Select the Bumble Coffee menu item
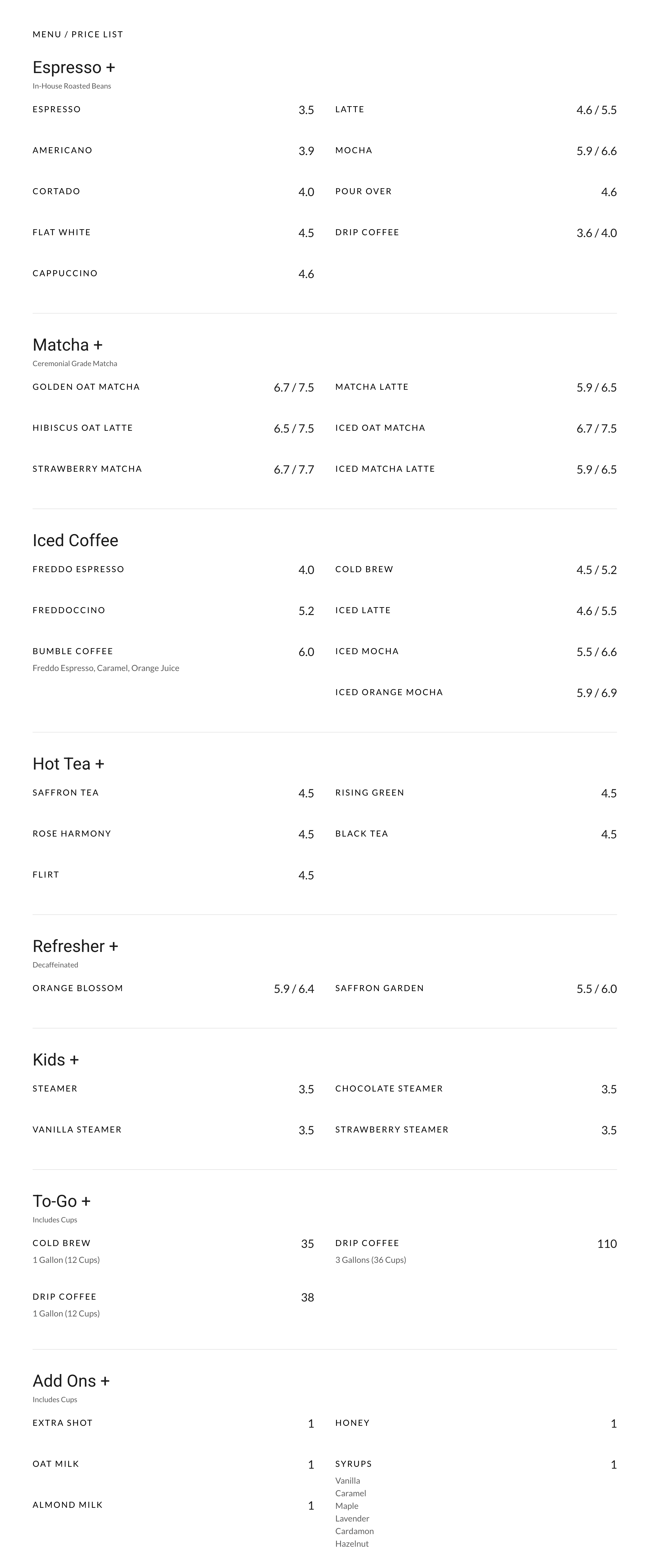This screenshot has height=1568, width=657. [73, 651]
